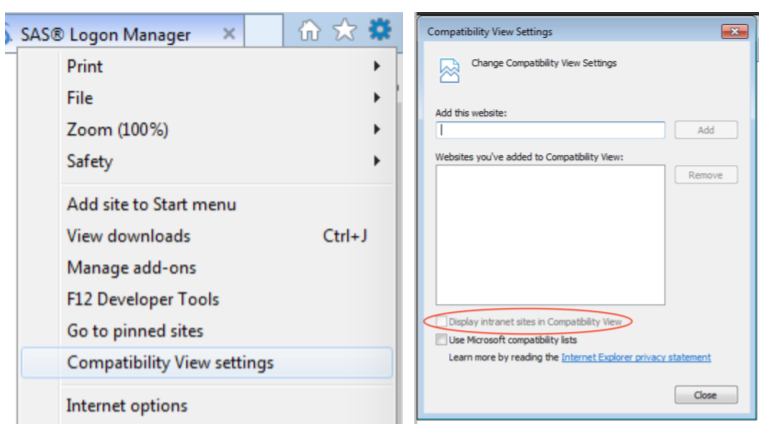
Task: Close the Compatibility View Settings window
Action: pos(734,32)
